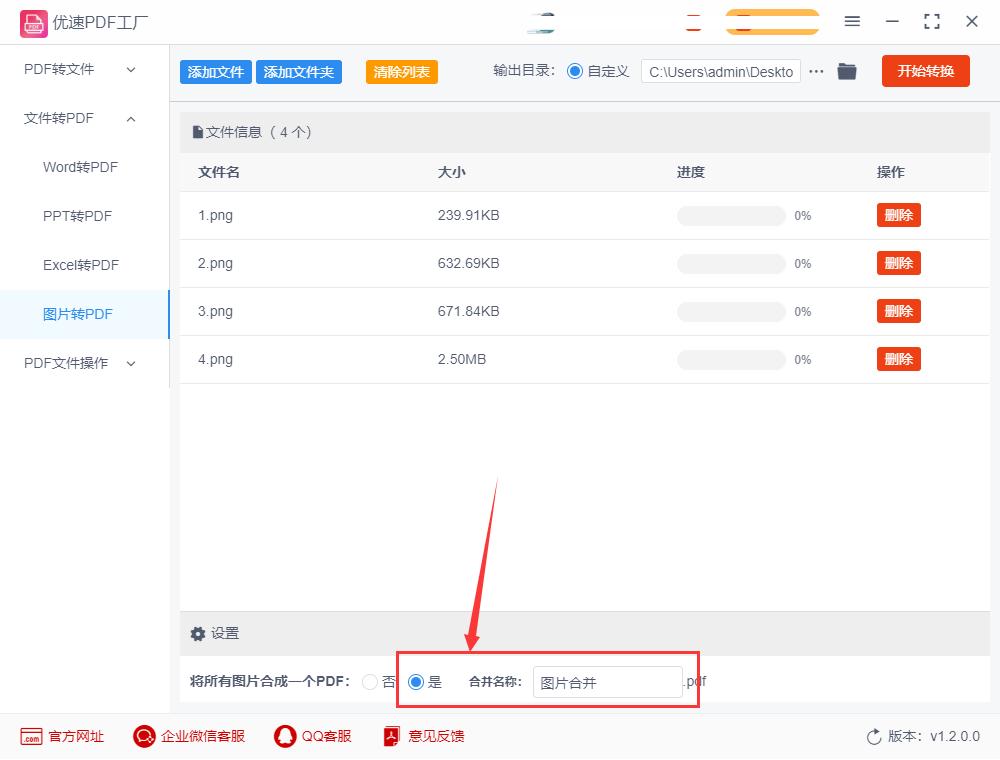Open the Excel转PDF tool

point(78,265)
